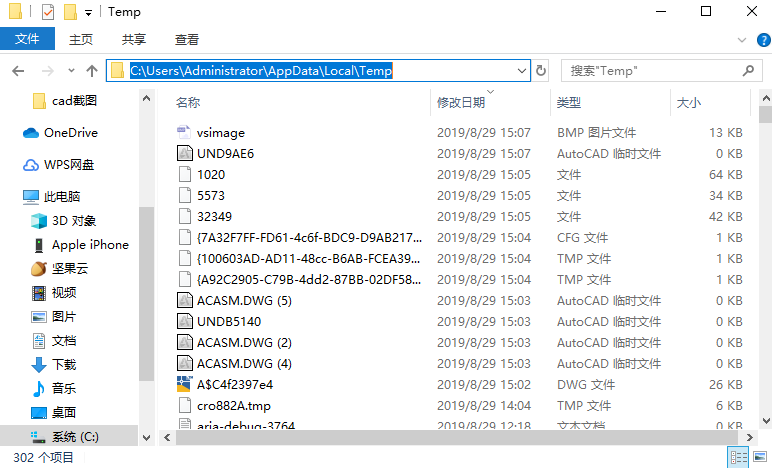The width and height of the screenshot is (772, 468).
Task: Expand the ribbon with the chevron
Action: pyautogui.click(x=740, y=39)
